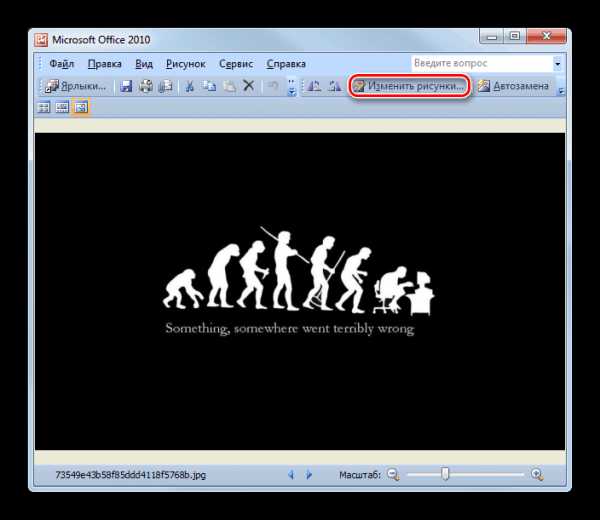Click the 'Введите вопрос' help search field
This screenshot has height=520, width=600.
pyautogui.click(x=482, y=63)
